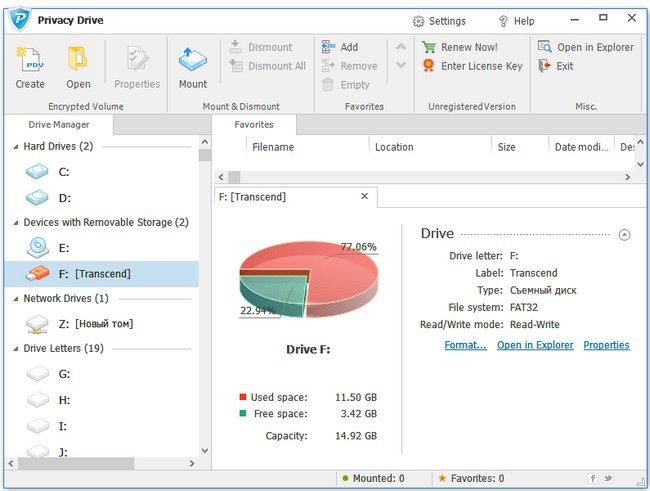Select free drive letter I:
The image size is (650, 491).
pos(102,426)
